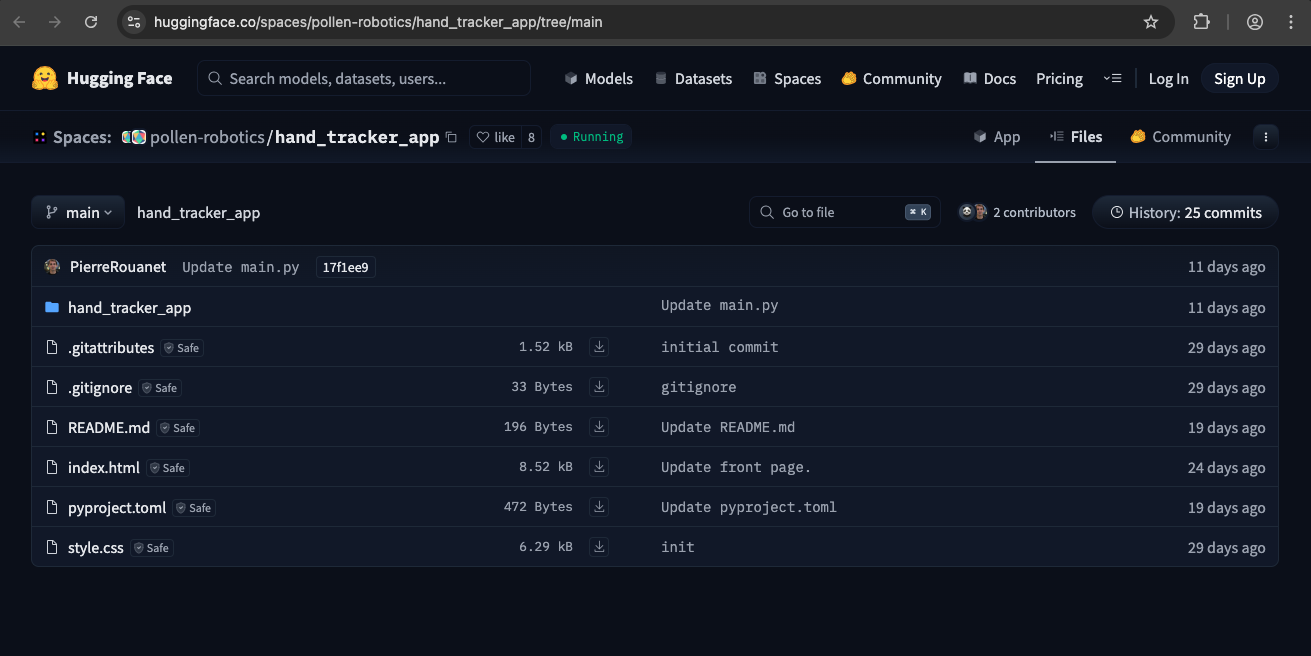Open the Chrome profile avatar icon
This screenshot has width=1311, height=656.
[1255, 22]
